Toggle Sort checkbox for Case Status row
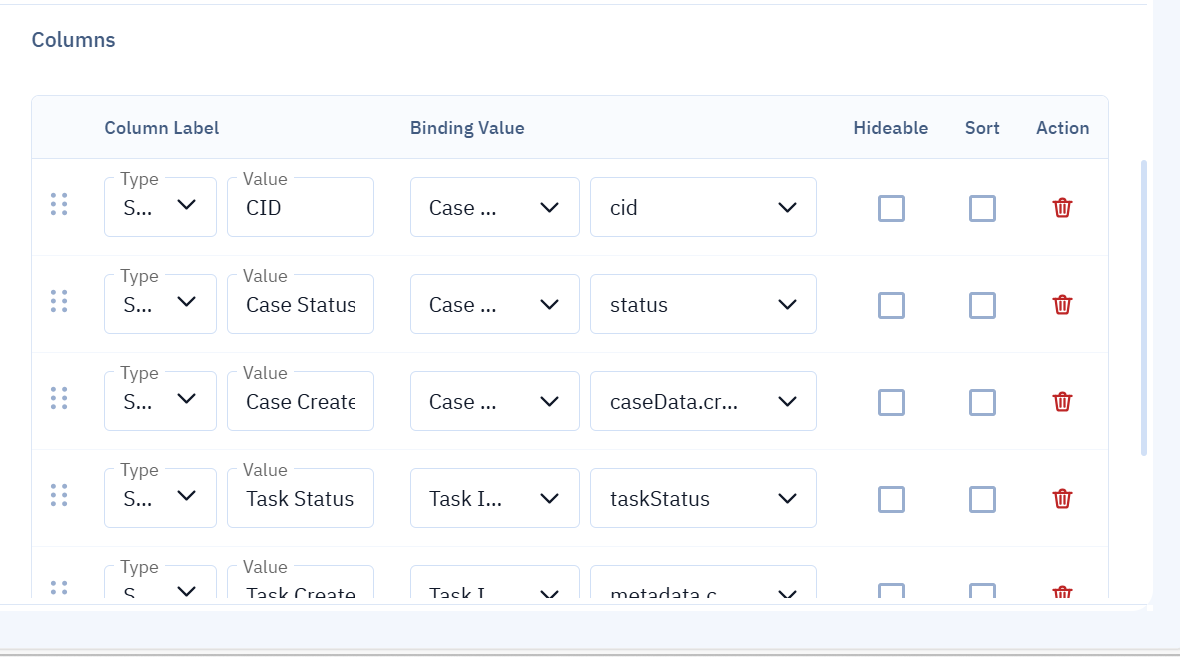Viewport: 1180px width, 657px height. [982, 305]
